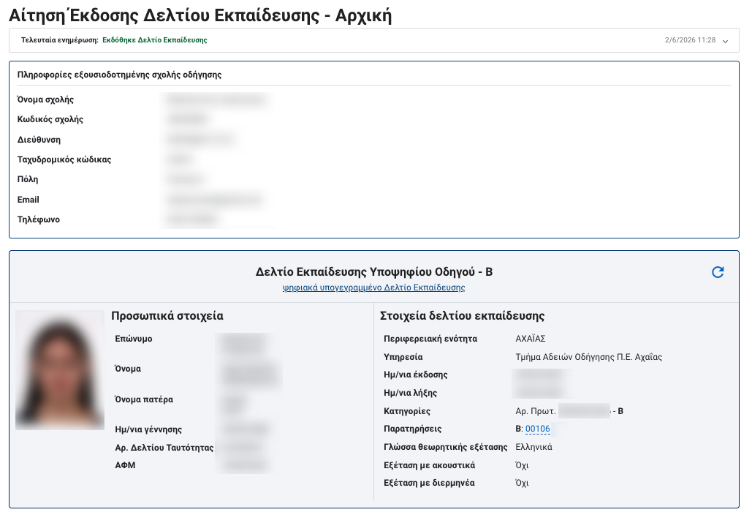Click the language value Ελληνικά
The height and width of the screenshot is (515, 753).
pos(534,447)
